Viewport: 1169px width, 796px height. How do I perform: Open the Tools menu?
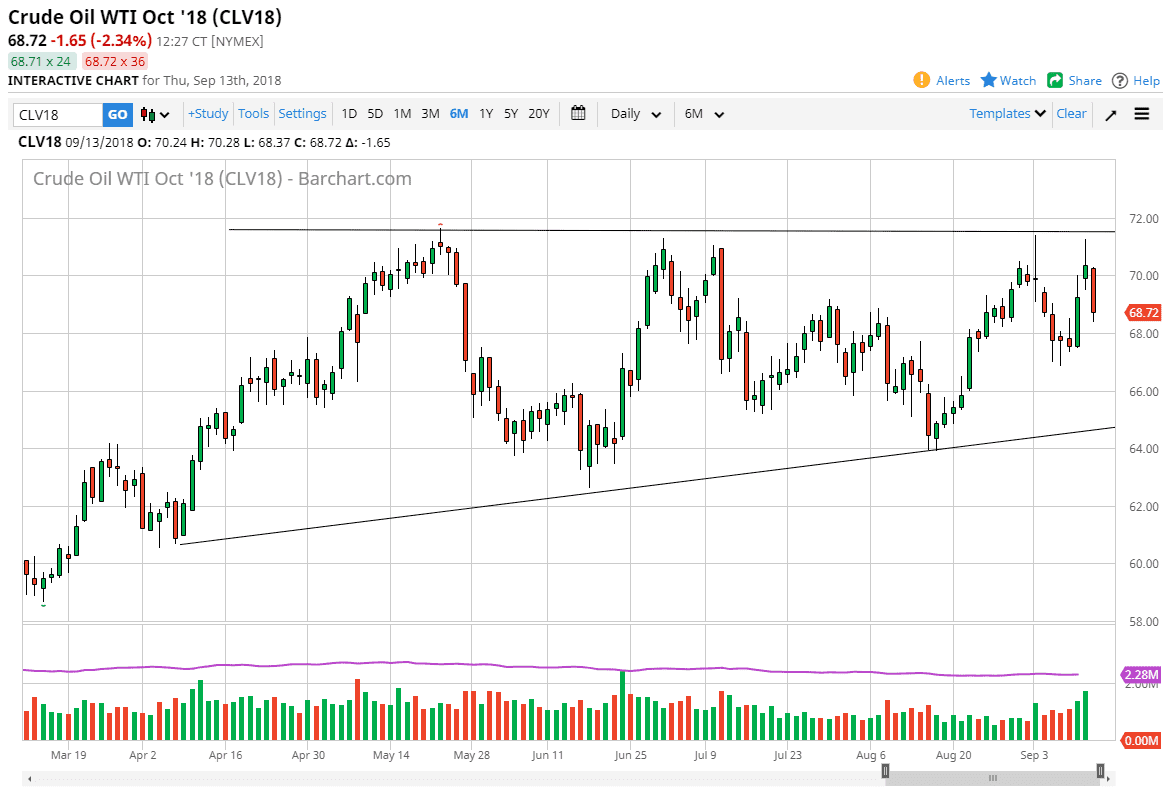(x=254, y=114)
